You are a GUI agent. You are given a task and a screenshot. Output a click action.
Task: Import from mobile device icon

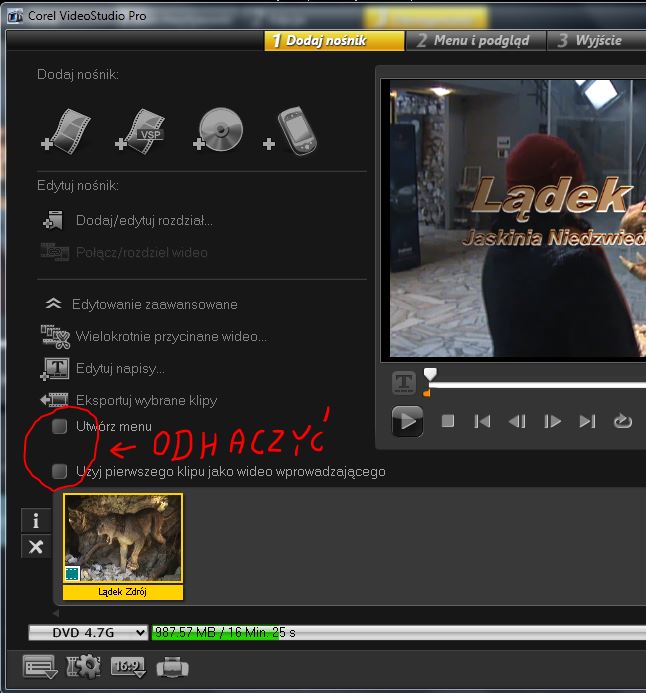tap(292, 130)
